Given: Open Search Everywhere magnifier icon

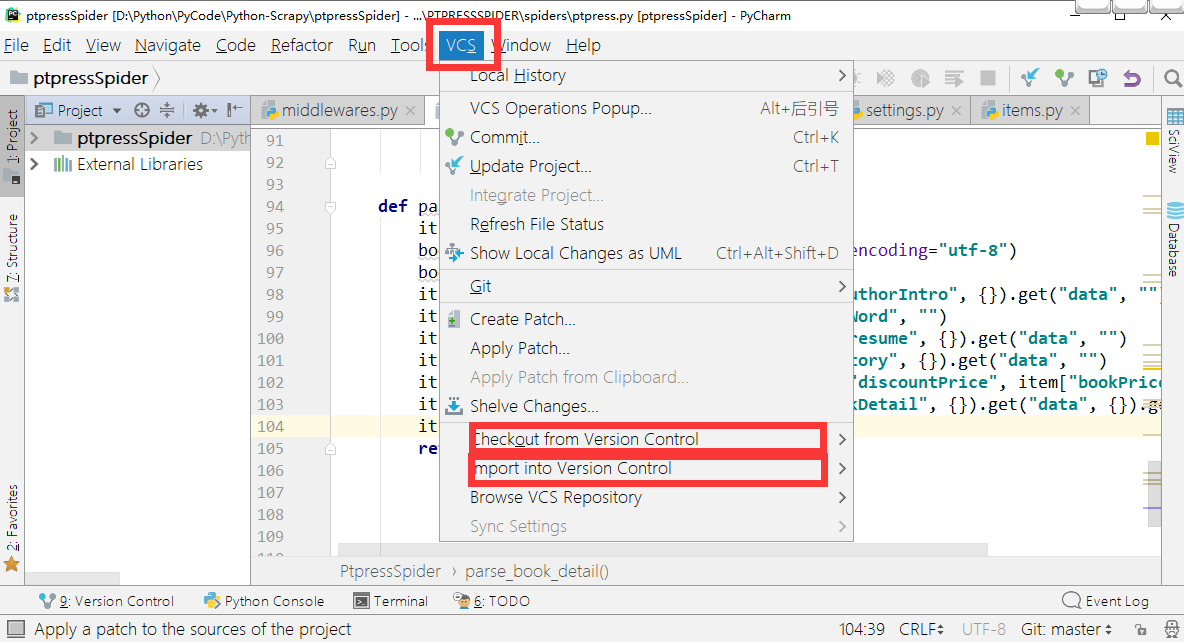Looking at the screenshot, I should [1172, 78].
